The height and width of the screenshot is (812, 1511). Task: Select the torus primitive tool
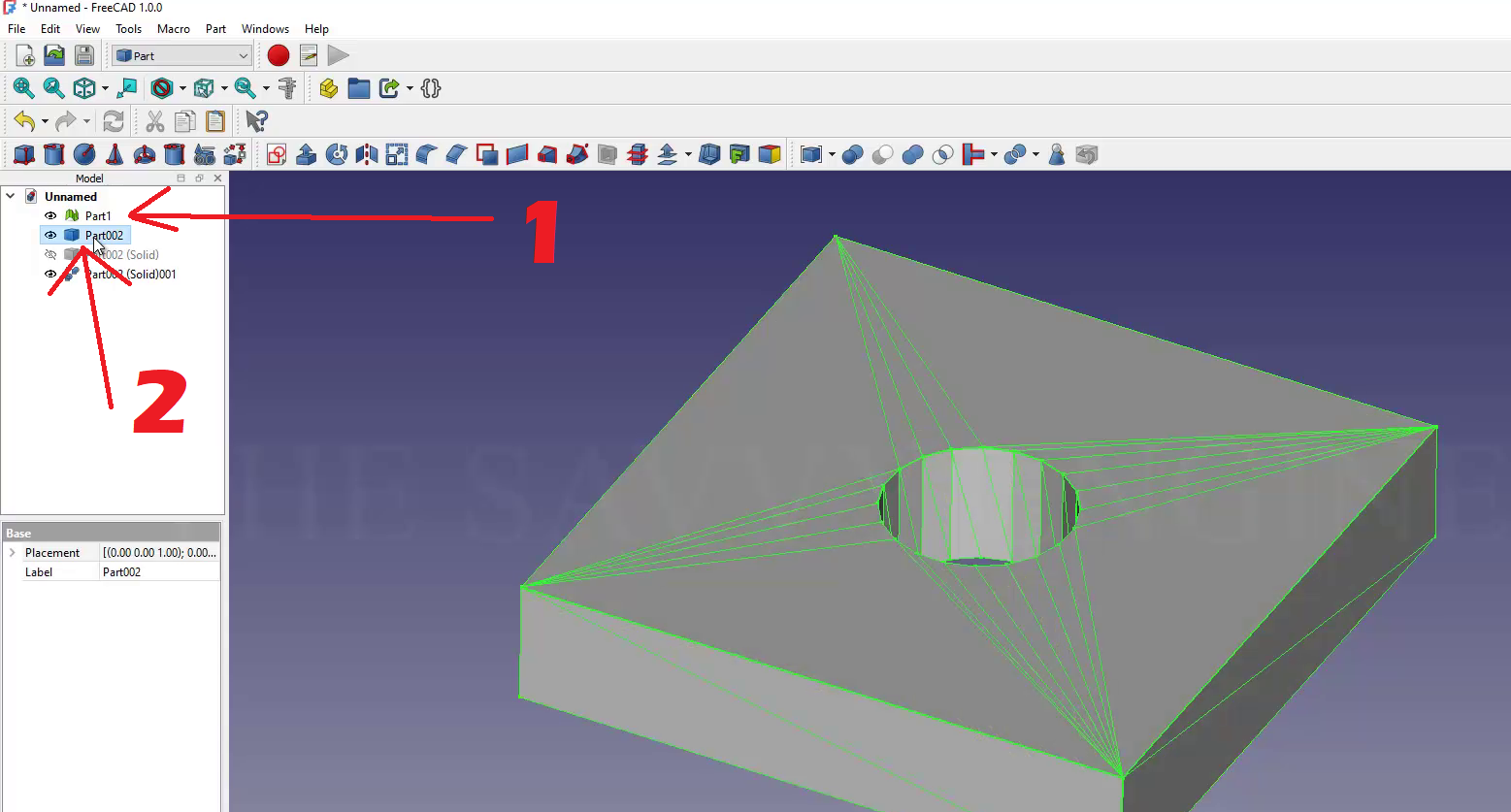pyautogui.click(x=145, y=154)
